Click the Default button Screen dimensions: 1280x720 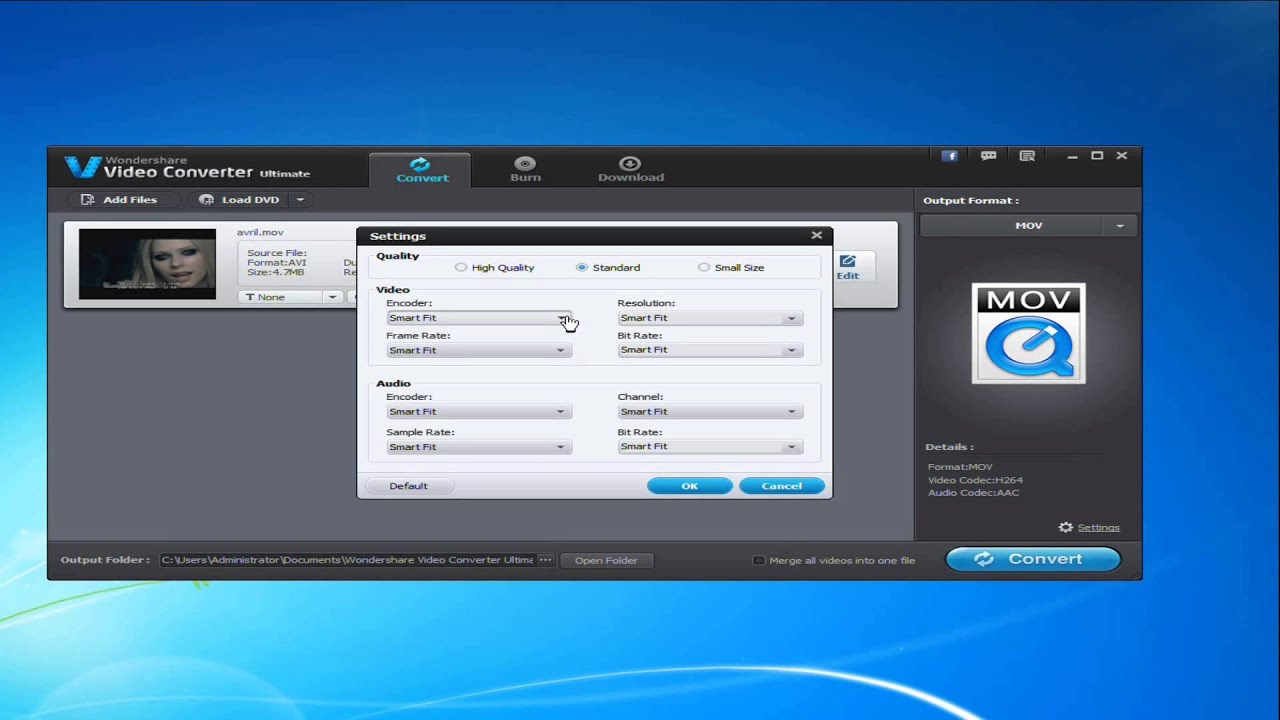(x=408, y=486)
